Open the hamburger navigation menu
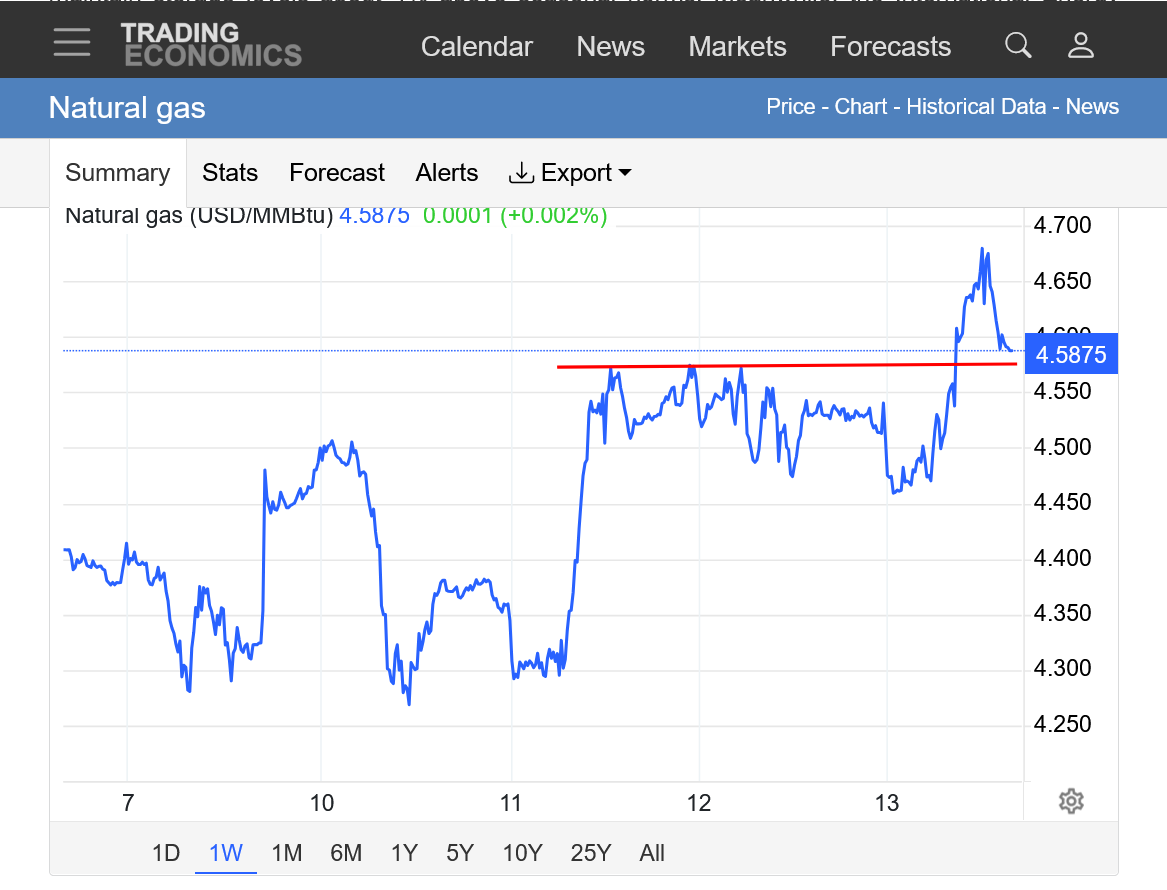Viewport: 1167px width, 890px height. pos(72,43)
